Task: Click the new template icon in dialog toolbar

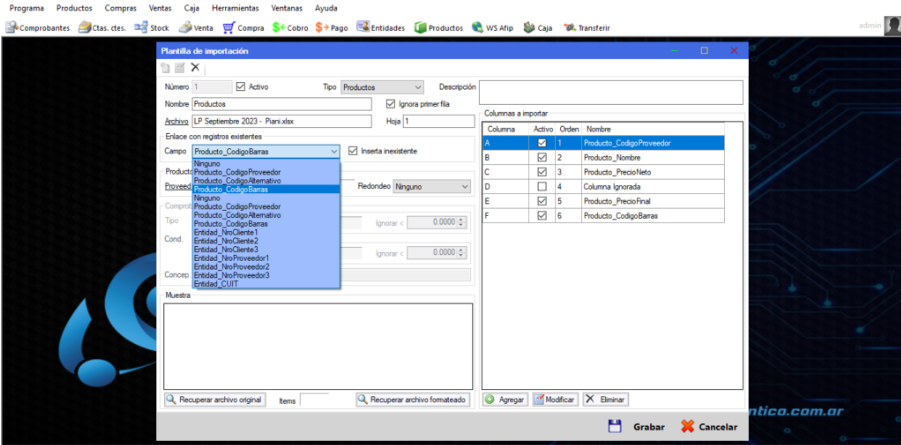Action: (165, 68)
